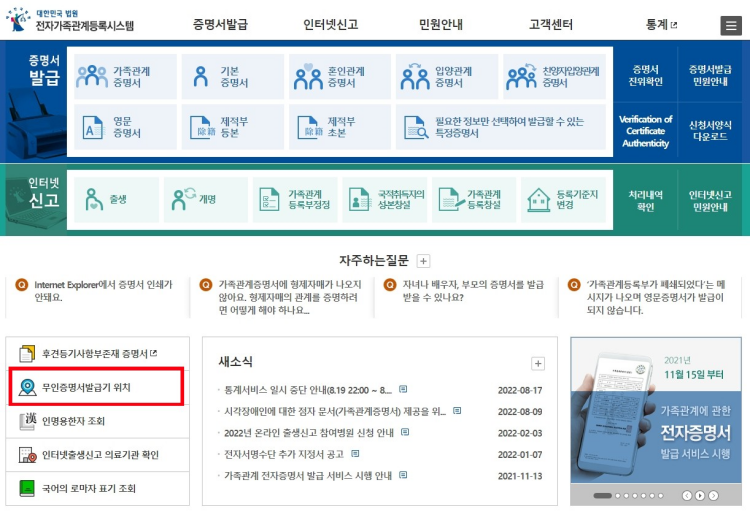Open the 통계 external link menu

661,24
